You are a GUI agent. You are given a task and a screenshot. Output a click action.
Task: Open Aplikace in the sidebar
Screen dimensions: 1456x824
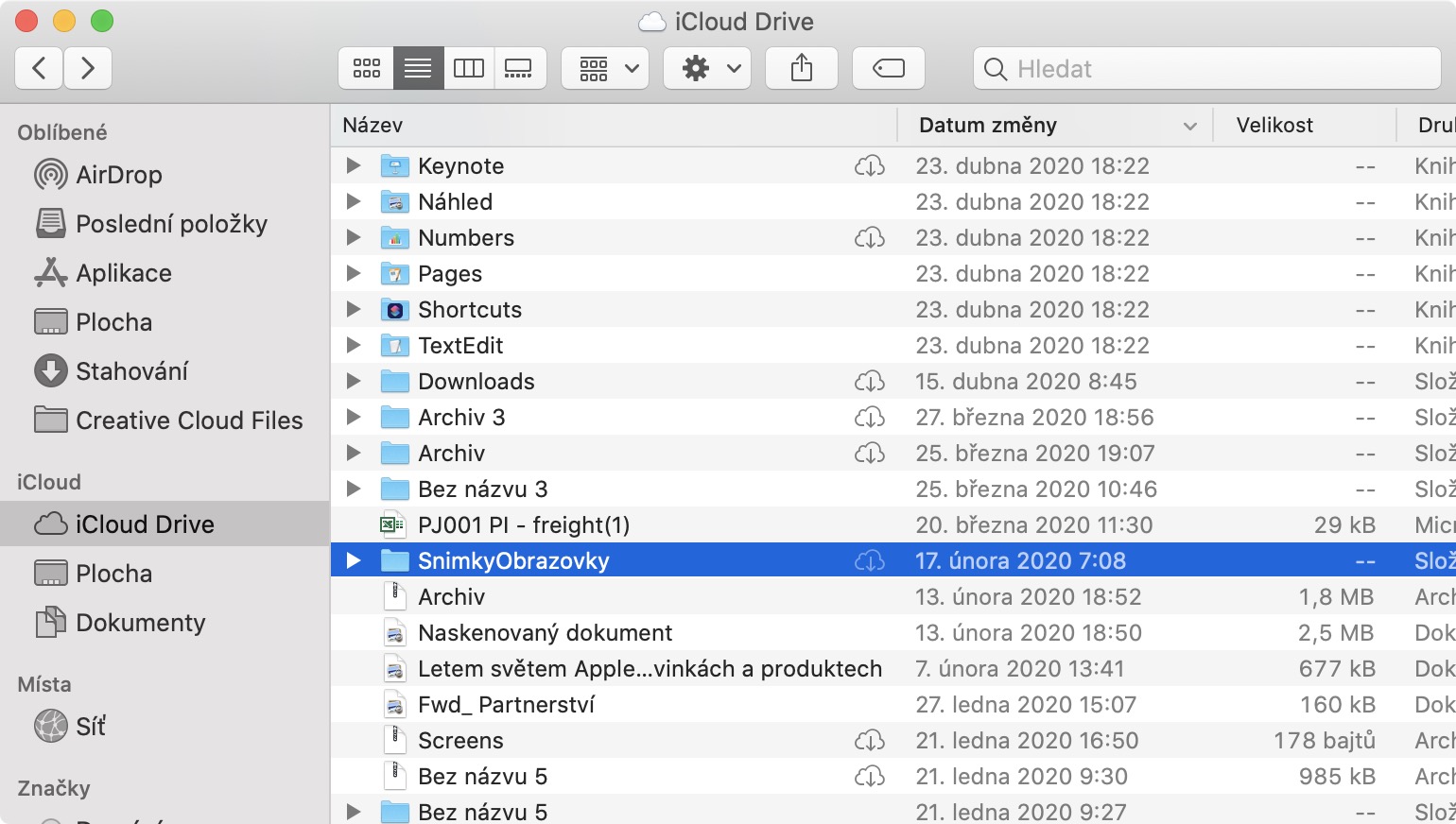pos(165,273)
